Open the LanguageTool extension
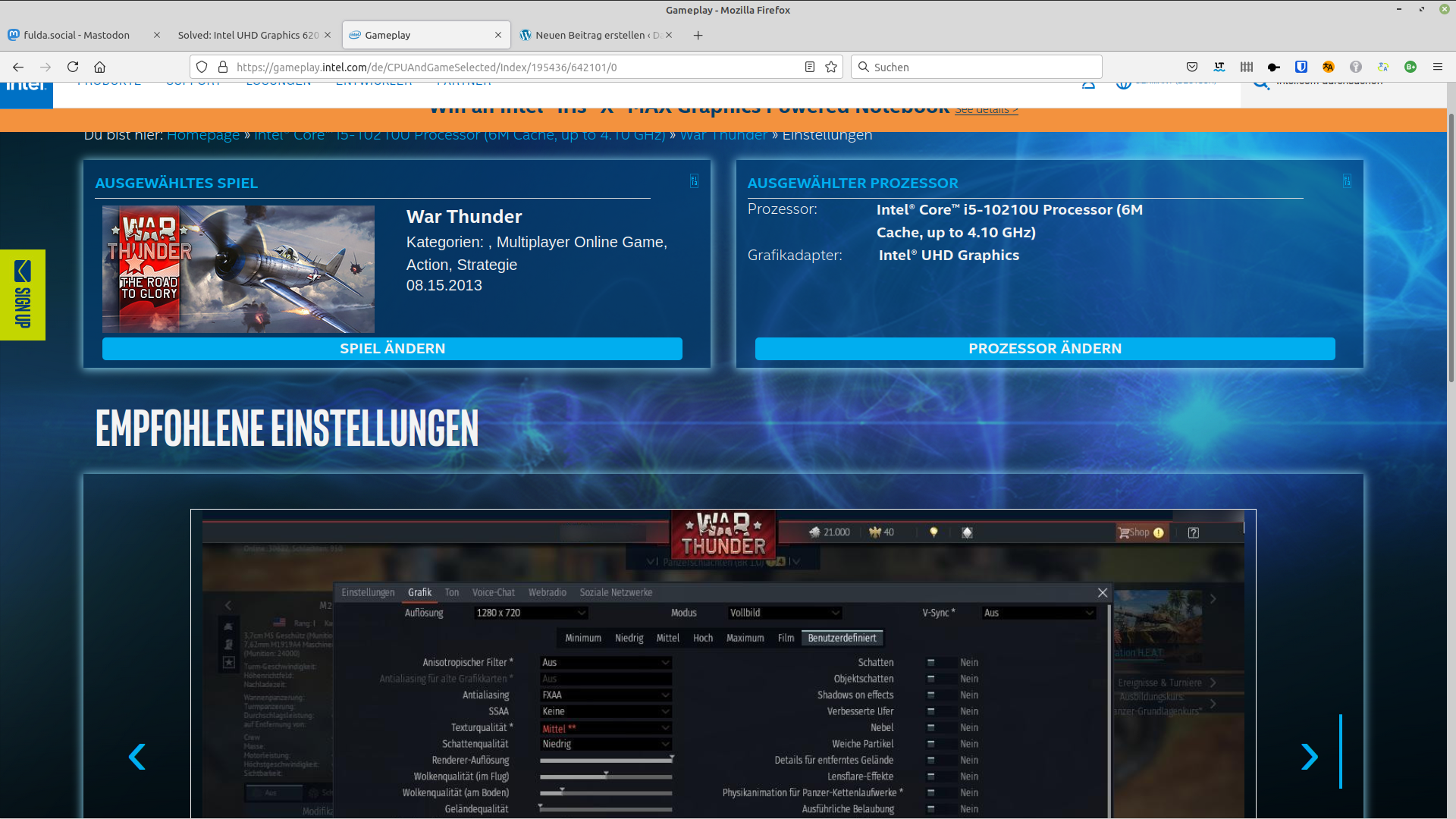This screenshot has width=1456, height=819. click(x=1219, y=67)
